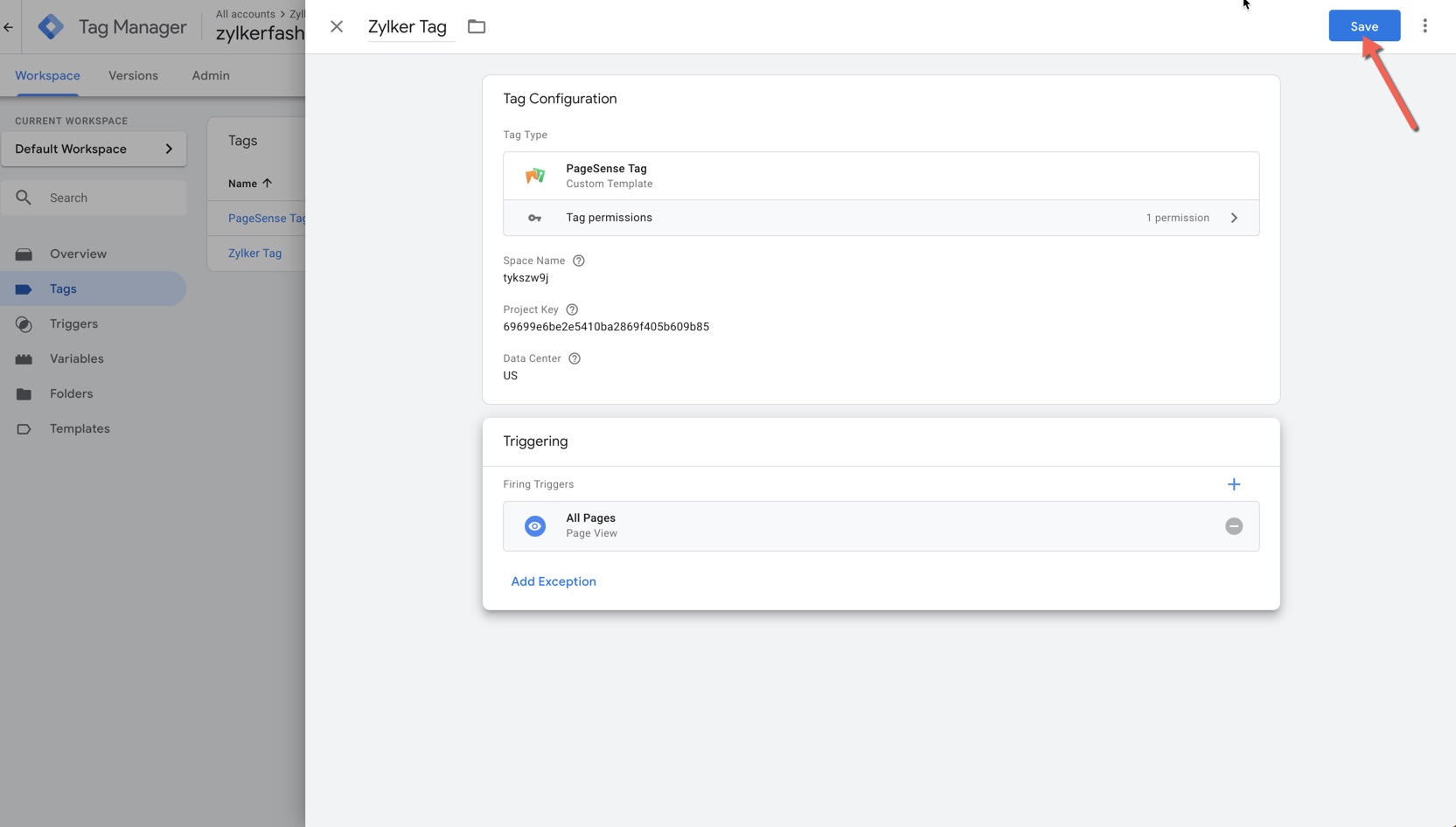1456x827 pixels.
Task: Click the folder icon beside Zylker Tag
Action: pyautogui.click(x=477, y=26)
